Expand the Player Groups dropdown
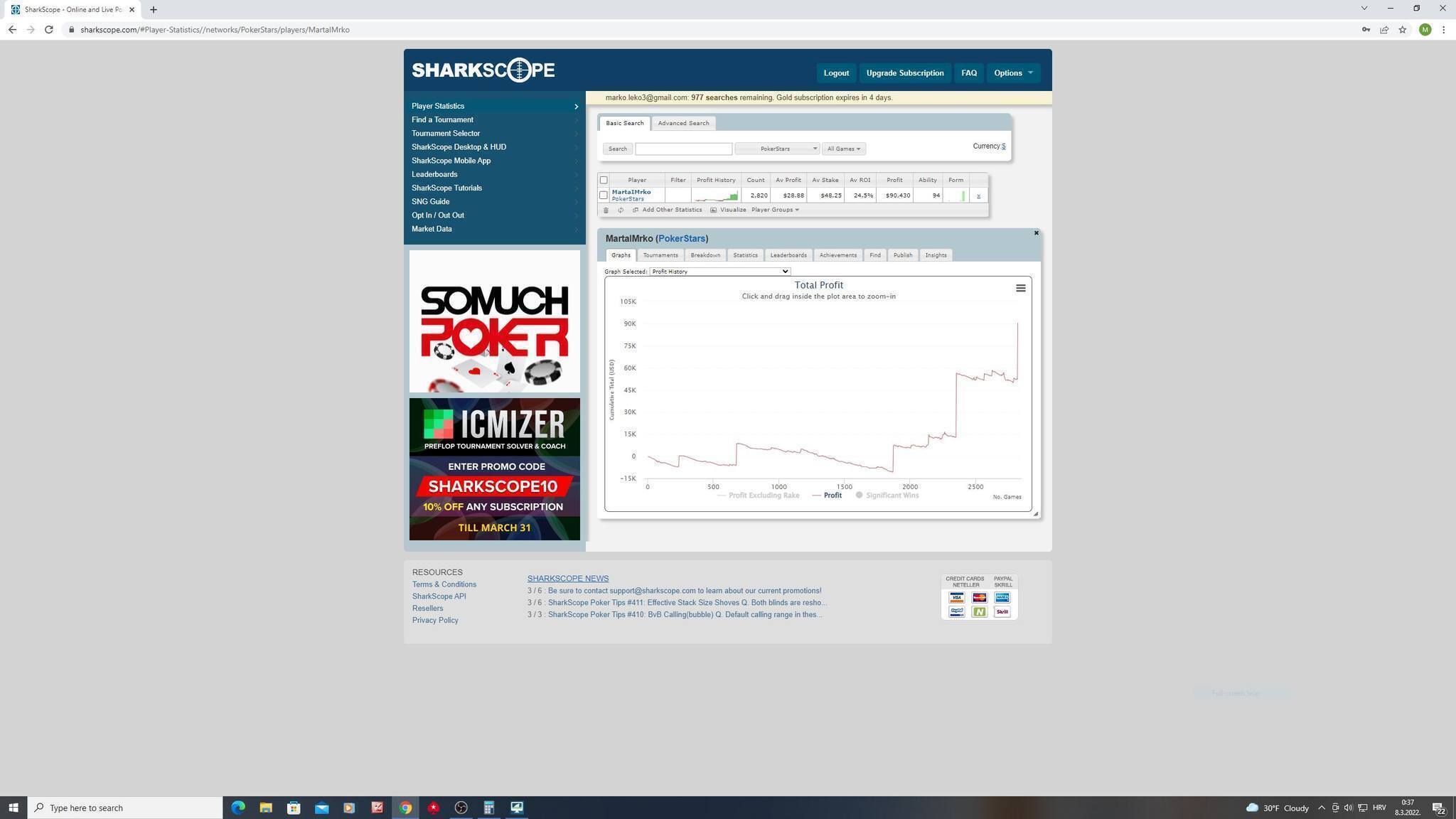This screenshot has height=819, width=1456. tap(775, 210)
